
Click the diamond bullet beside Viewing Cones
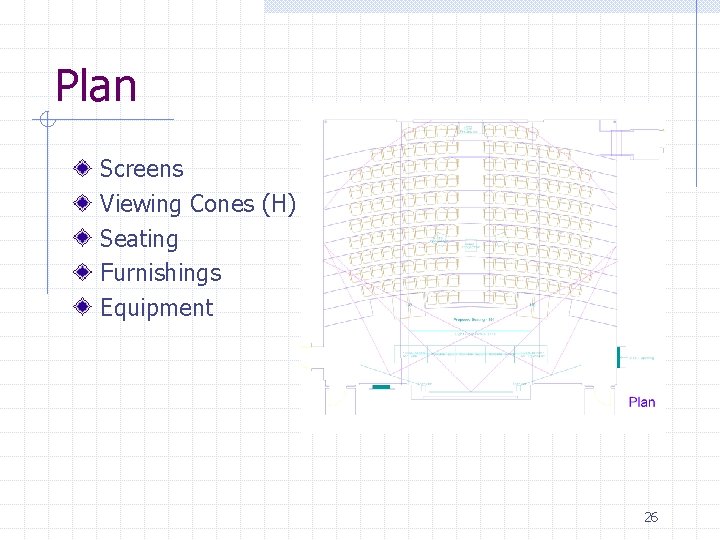82,202
